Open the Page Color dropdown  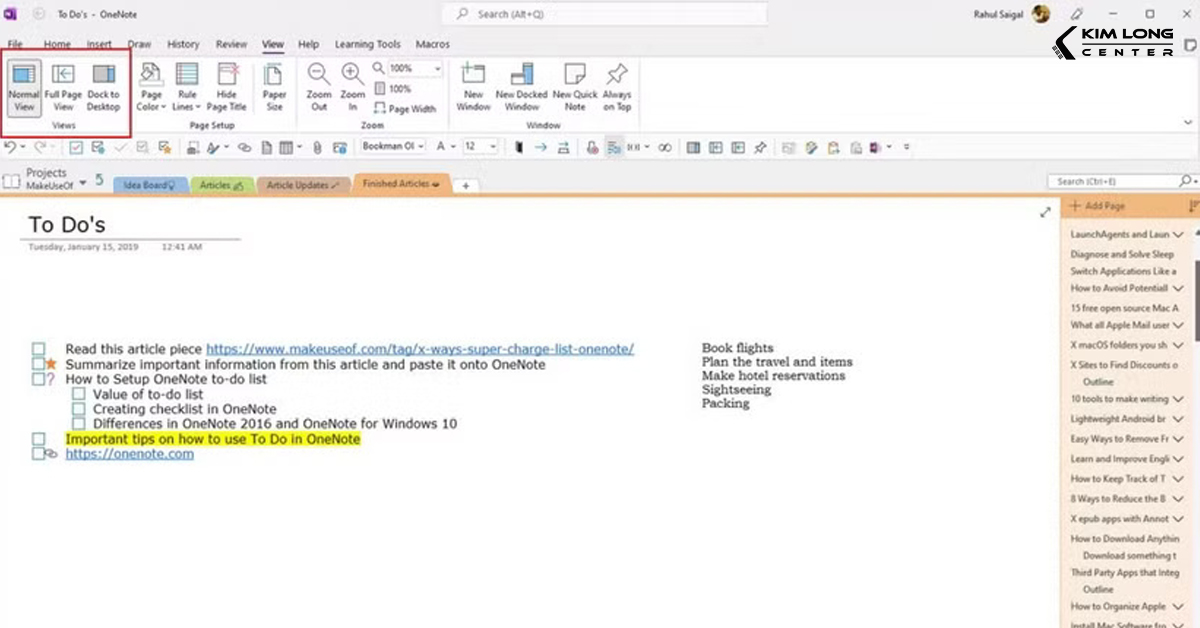(150, 87)
